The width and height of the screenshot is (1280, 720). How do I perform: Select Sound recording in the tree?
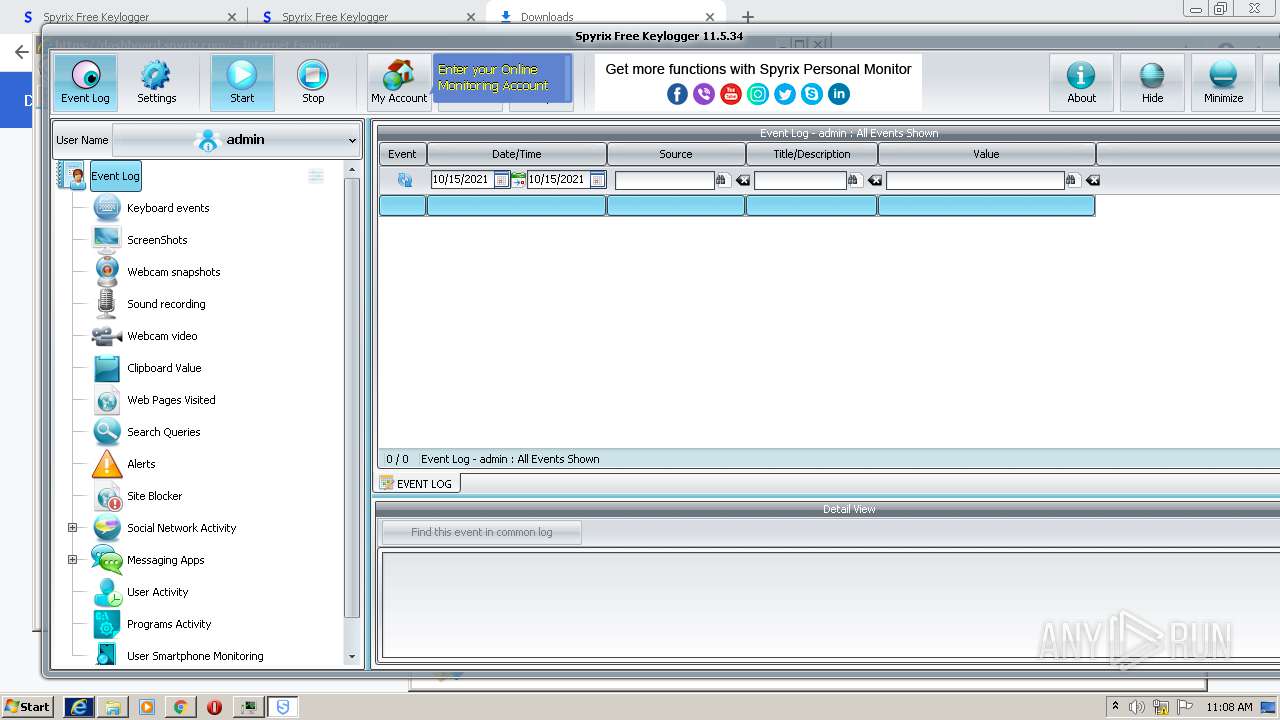click(166, 304)
